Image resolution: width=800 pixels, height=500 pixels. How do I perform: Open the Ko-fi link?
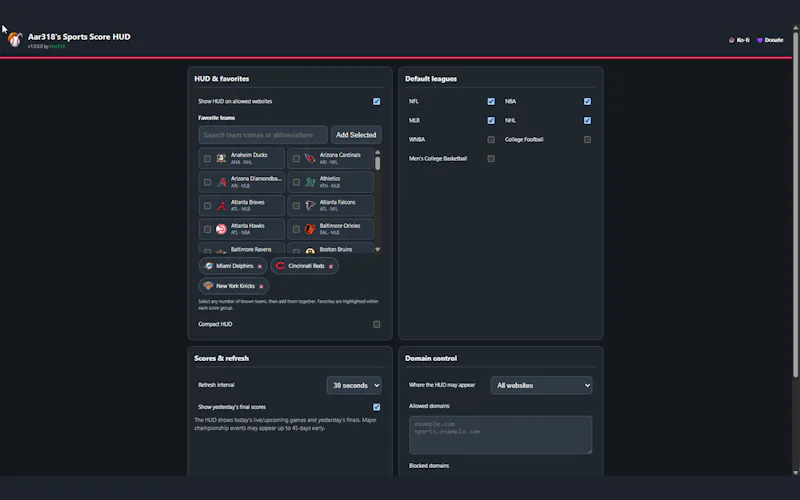739,40
